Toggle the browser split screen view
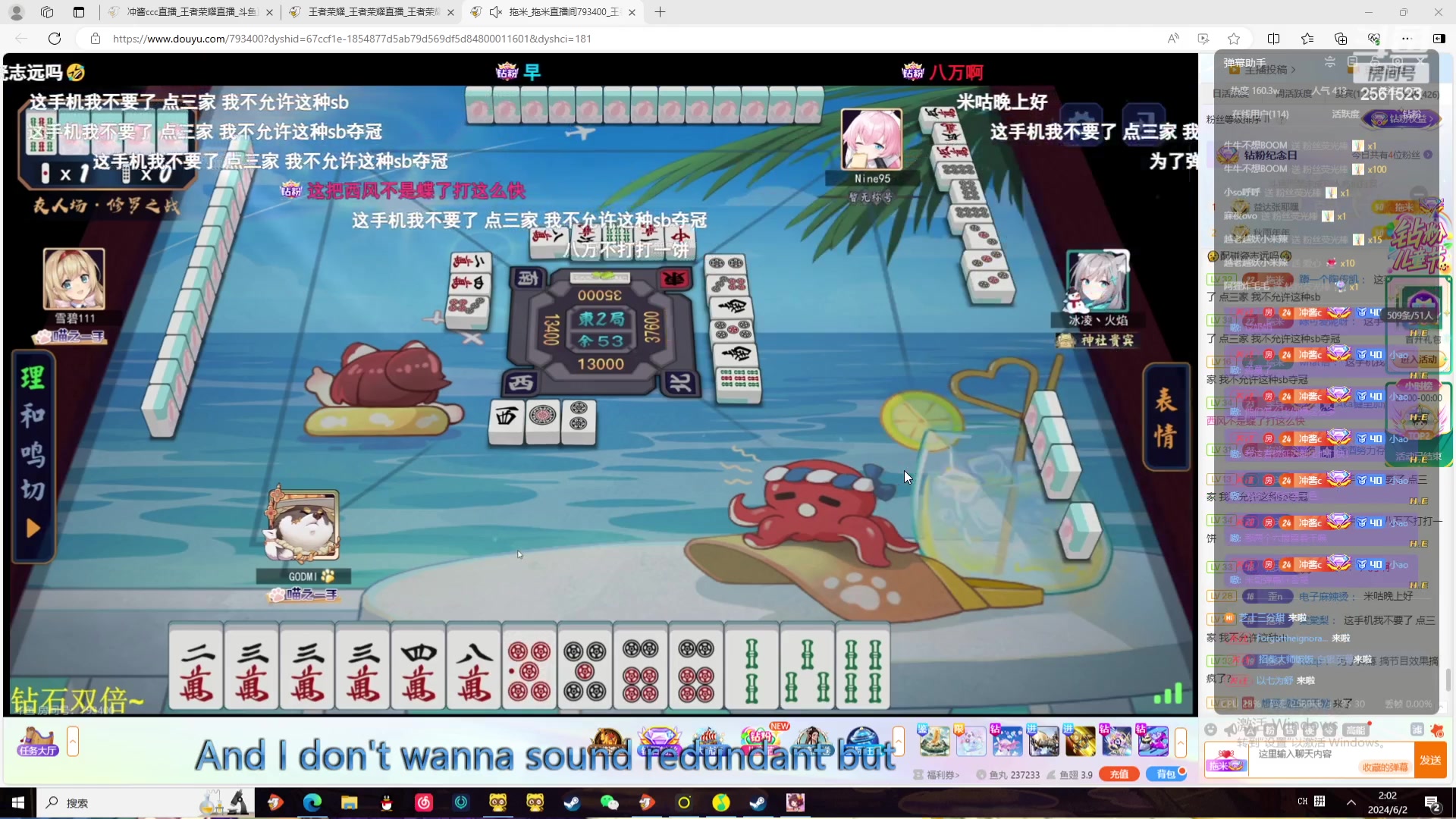Screen dimensions: 1456x819 click(x=1273, y=39)
